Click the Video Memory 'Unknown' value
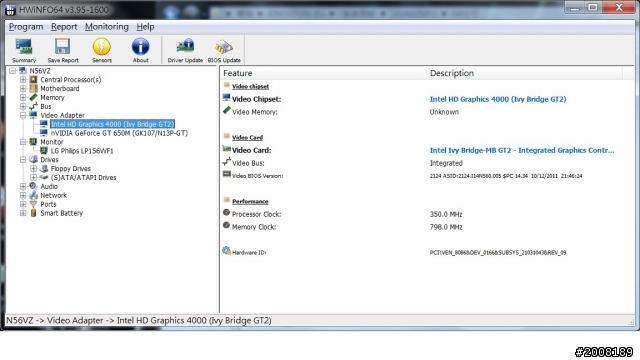Viewport: 640px width, 360px height. click(444, 112)
